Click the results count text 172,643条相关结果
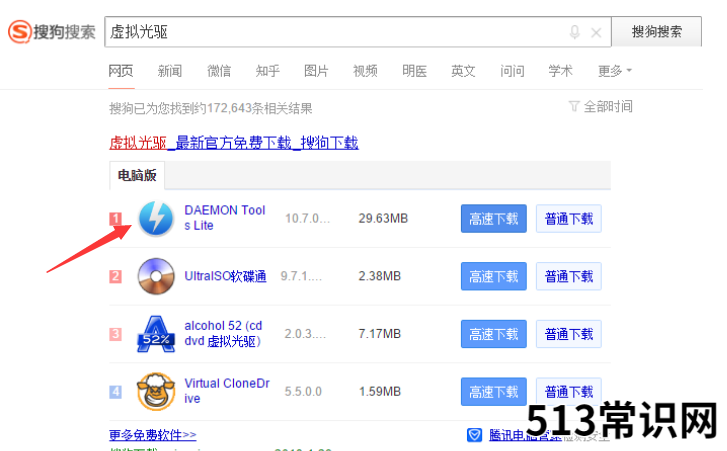 point(260,108)
